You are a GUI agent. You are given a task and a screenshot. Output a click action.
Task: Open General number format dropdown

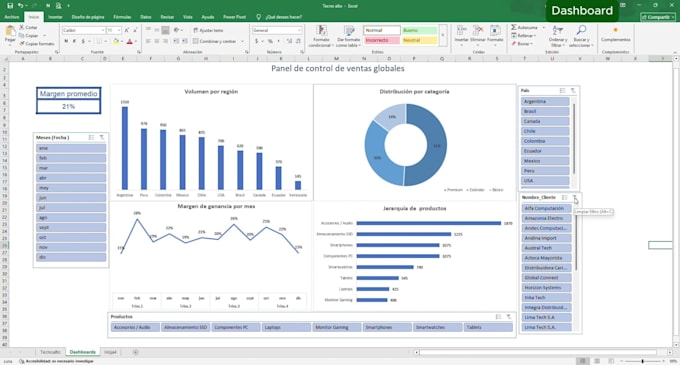point(299,30)
